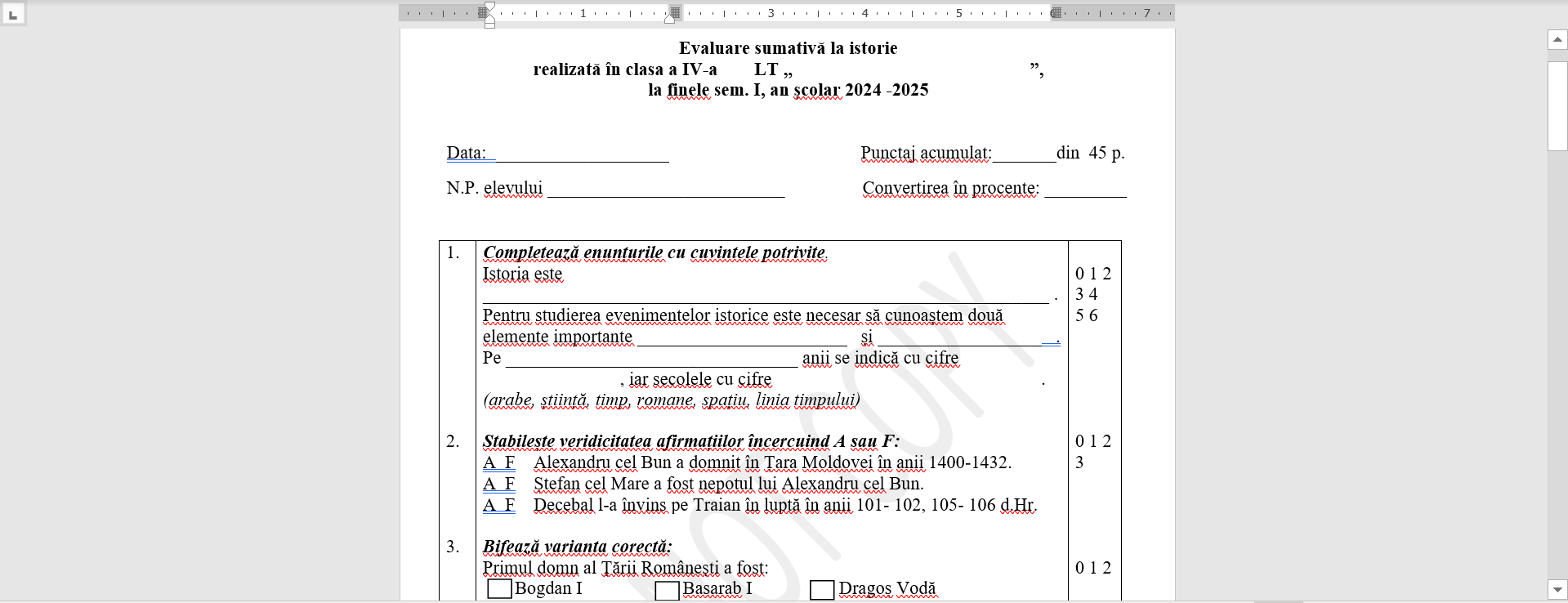Click the score '5 6' in item 1
The width and height of the screenshot is (1568, 603).
click(x=1087, y=315)
